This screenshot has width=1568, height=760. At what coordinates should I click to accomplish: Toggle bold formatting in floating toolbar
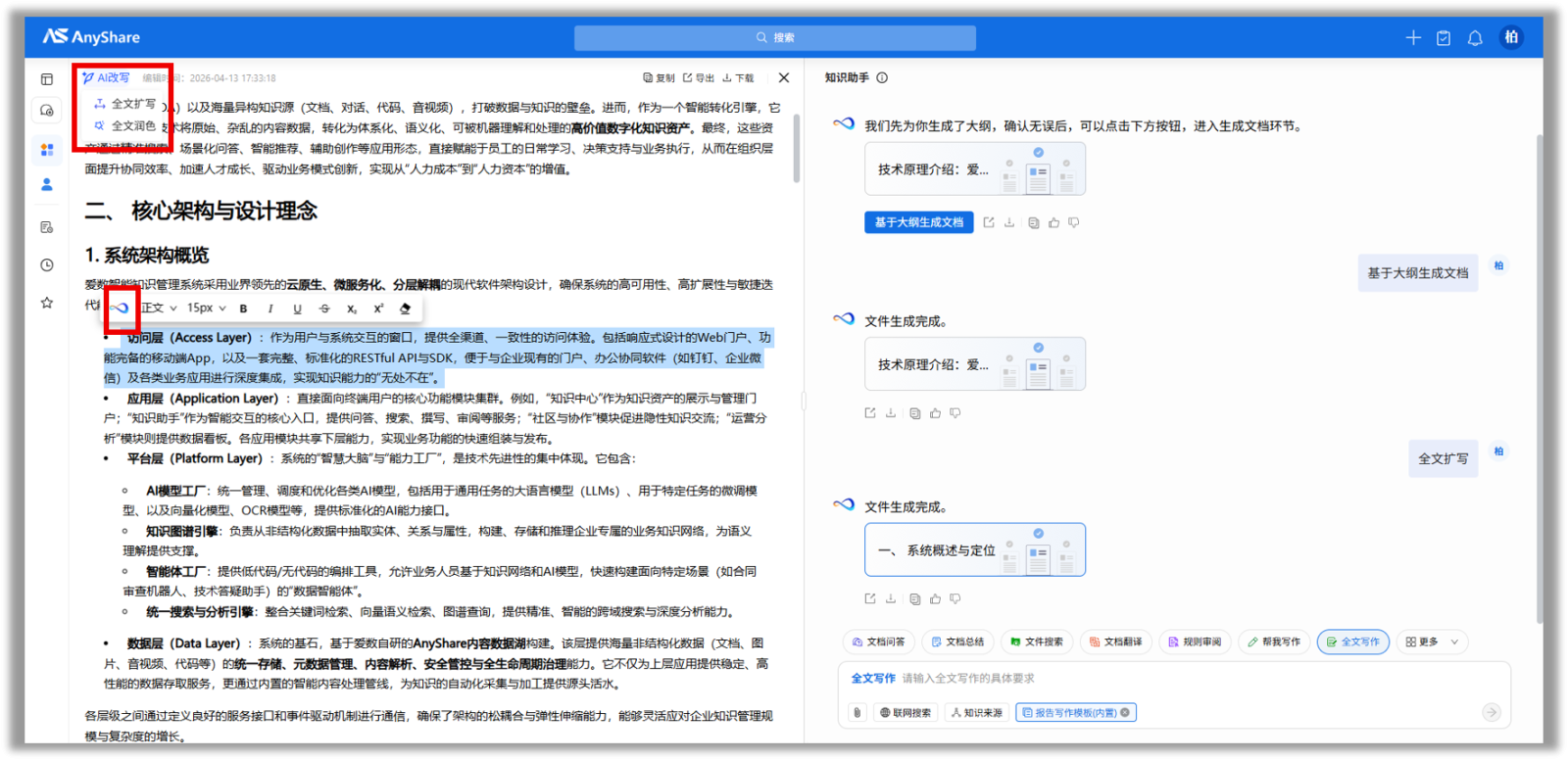tap(244, 309)
